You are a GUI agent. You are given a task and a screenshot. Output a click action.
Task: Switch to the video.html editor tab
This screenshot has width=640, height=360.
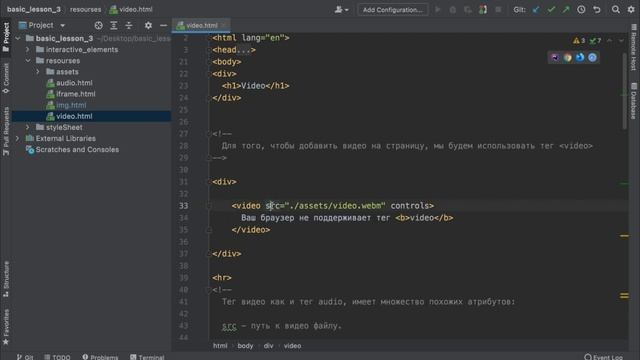click(x=202, y=25)
